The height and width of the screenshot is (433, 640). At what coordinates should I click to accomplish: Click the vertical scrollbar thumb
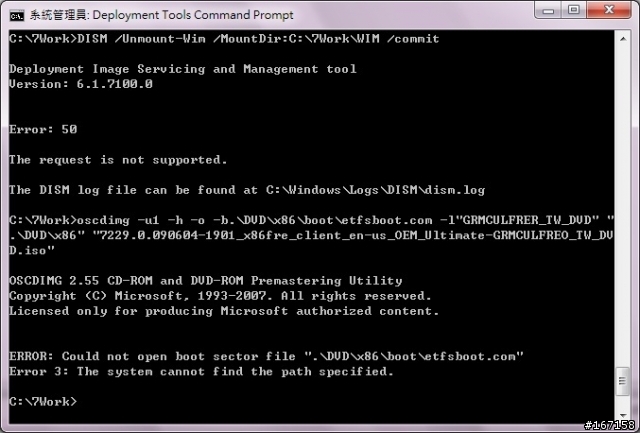(x=623, y=381)
